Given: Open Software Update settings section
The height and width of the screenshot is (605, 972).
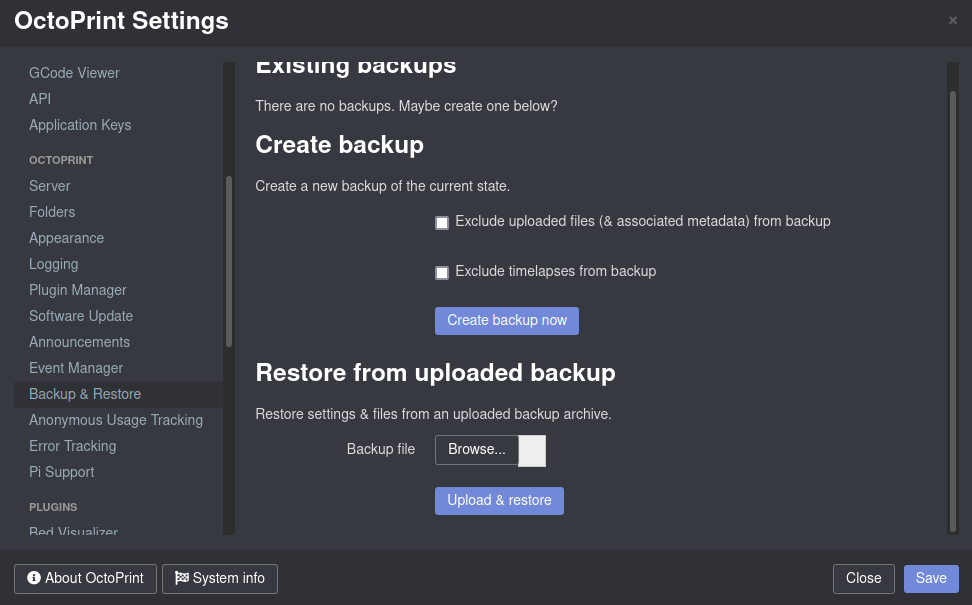Looking at the screenshot, I should 81,316.
